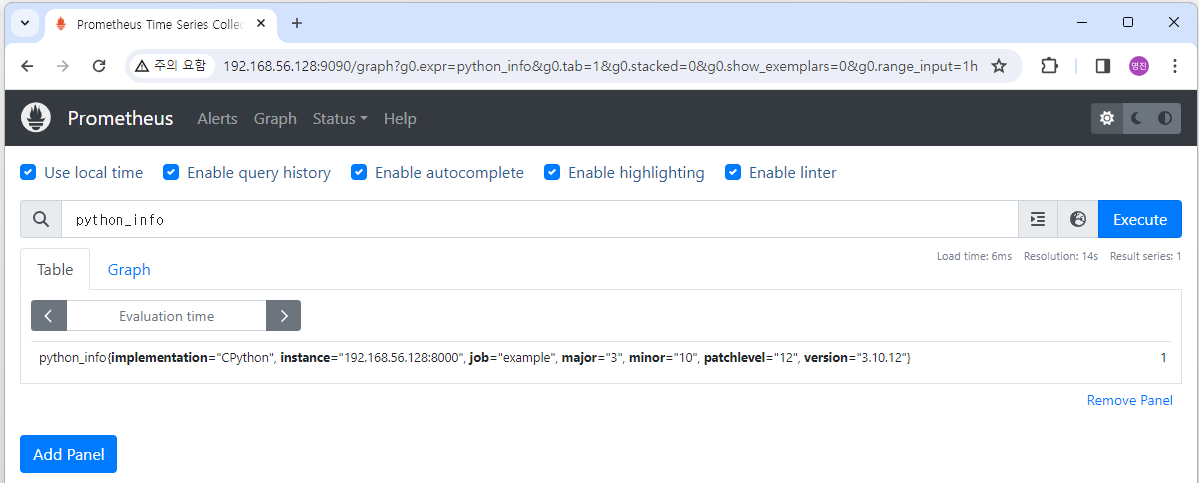Viewport: 1199px width, 483px height.
Task: Switch to the Graph tab in the panel
Action: [x=129, y=269]
